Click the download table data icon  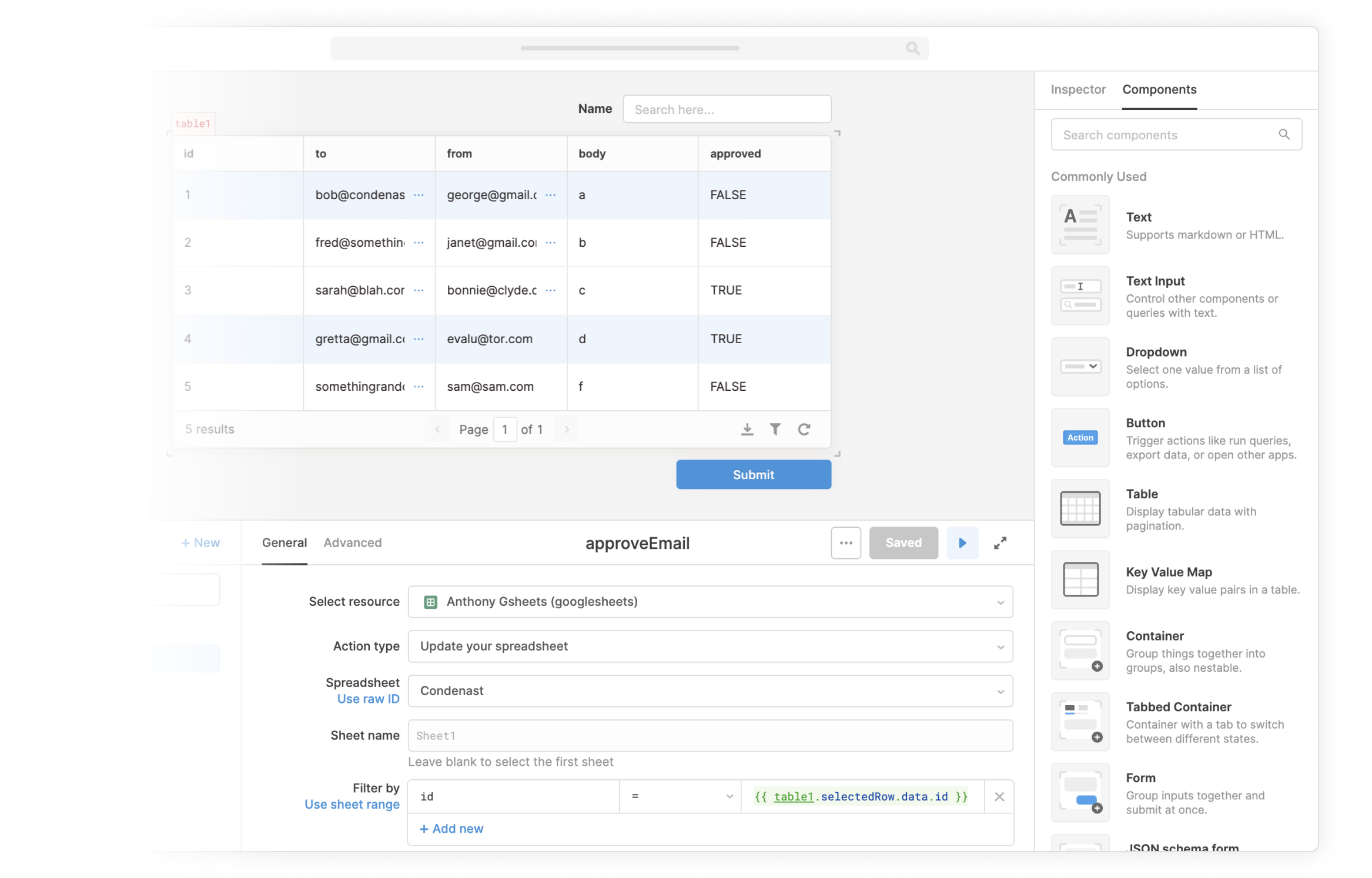[x=747, y=430]
